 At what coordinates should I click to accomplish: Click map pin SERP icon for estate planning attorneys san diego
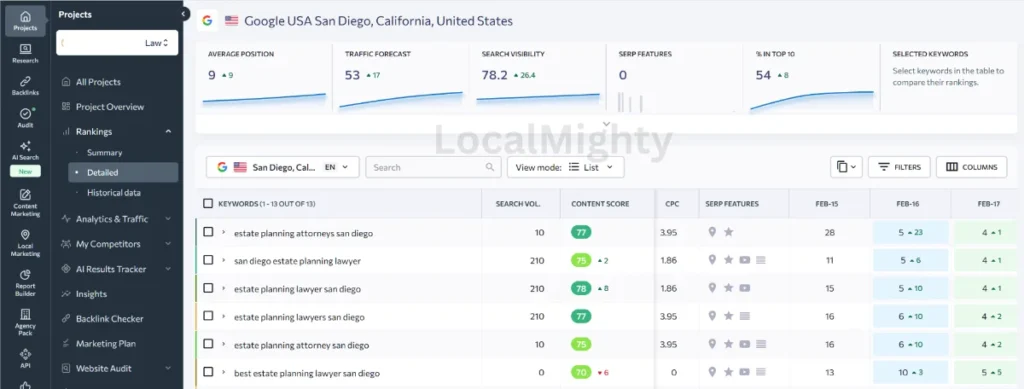point(712,232)
